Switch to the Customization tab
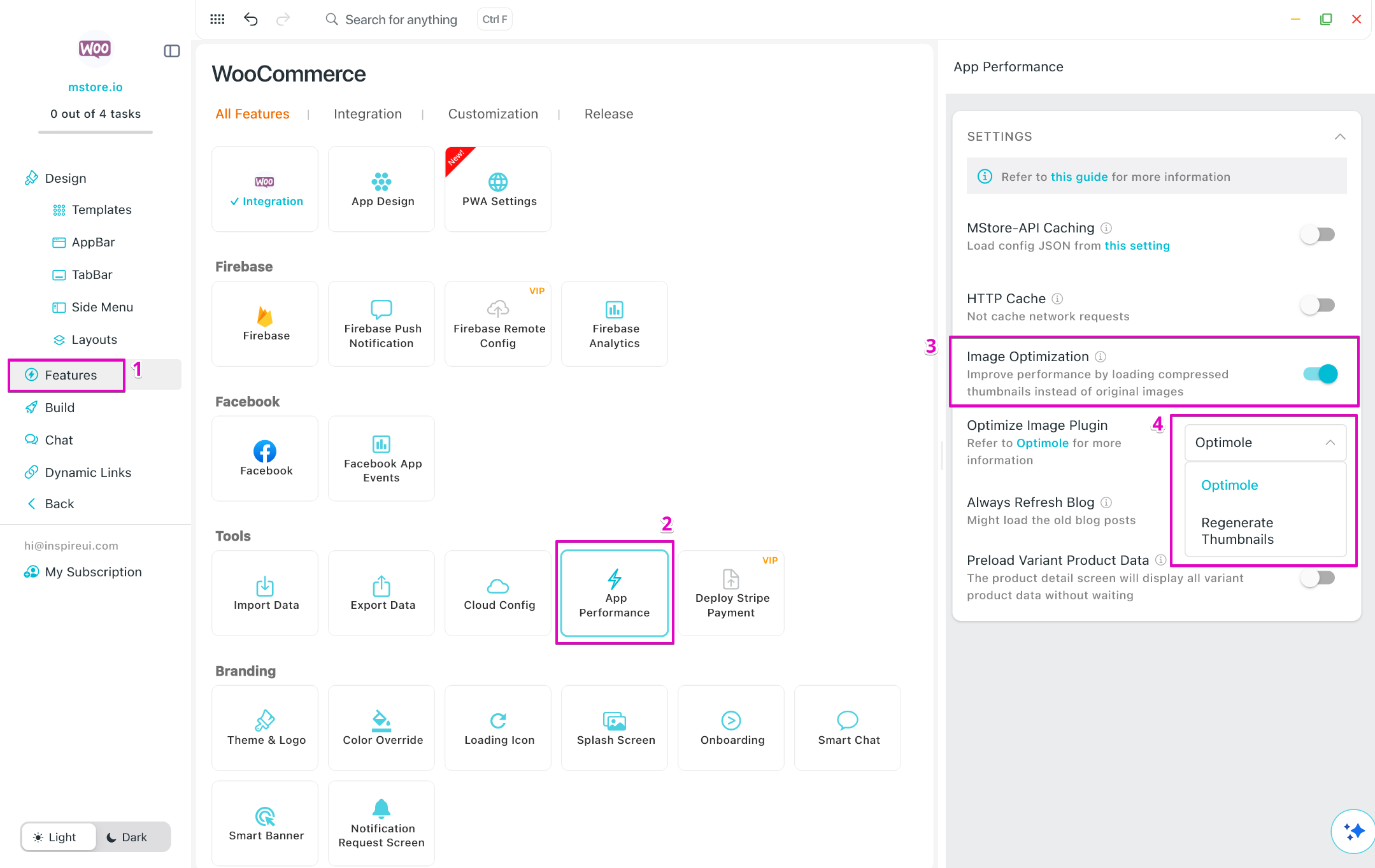Image resolution: width=1375 pixels, height=868 pixels. [x=493, y=114]
